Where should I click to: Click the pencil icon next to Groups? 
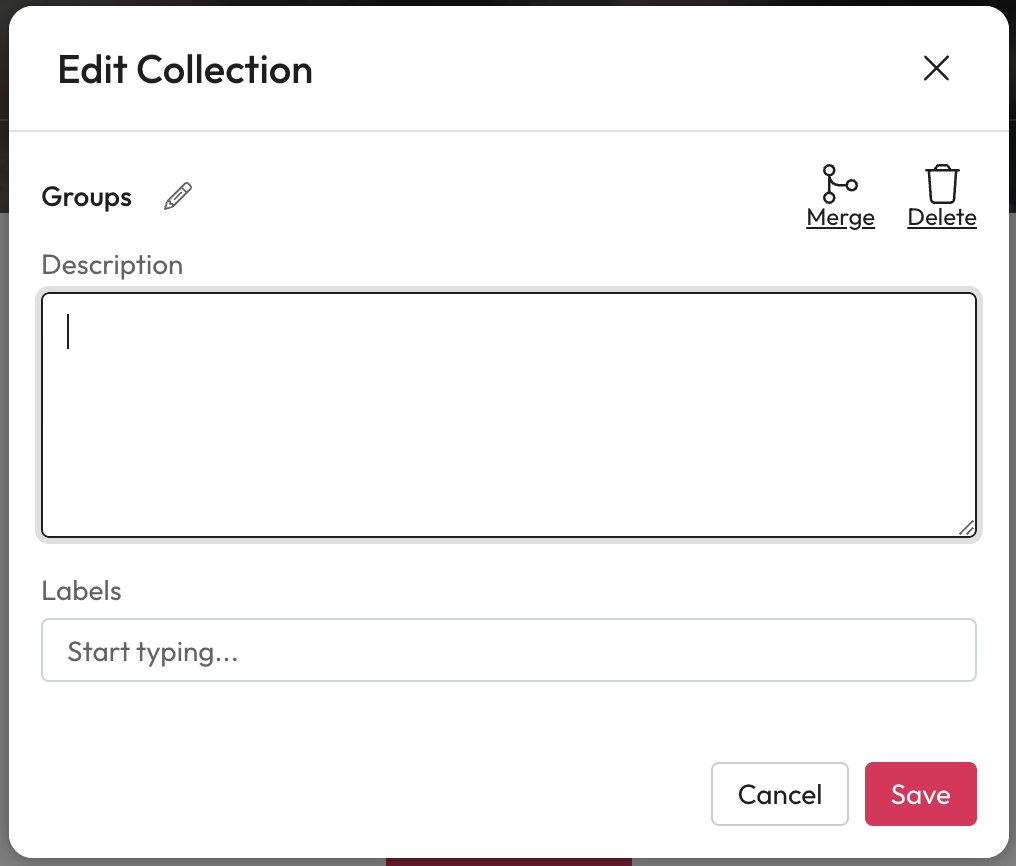pyautogui.click(x=178, y=196)
